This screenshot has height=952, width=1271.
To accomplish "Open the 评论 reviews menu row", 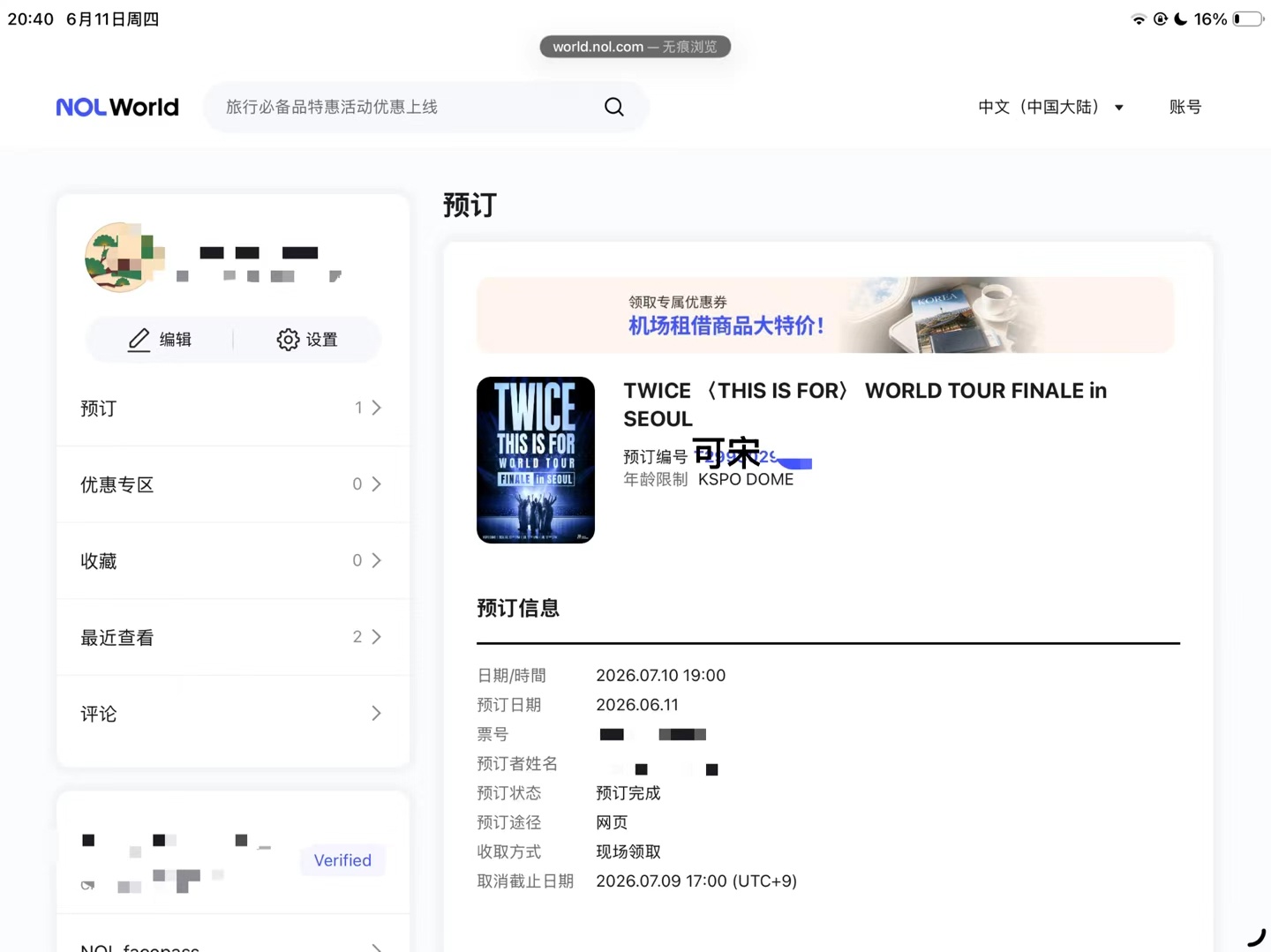I will click(x=233, y=713).
